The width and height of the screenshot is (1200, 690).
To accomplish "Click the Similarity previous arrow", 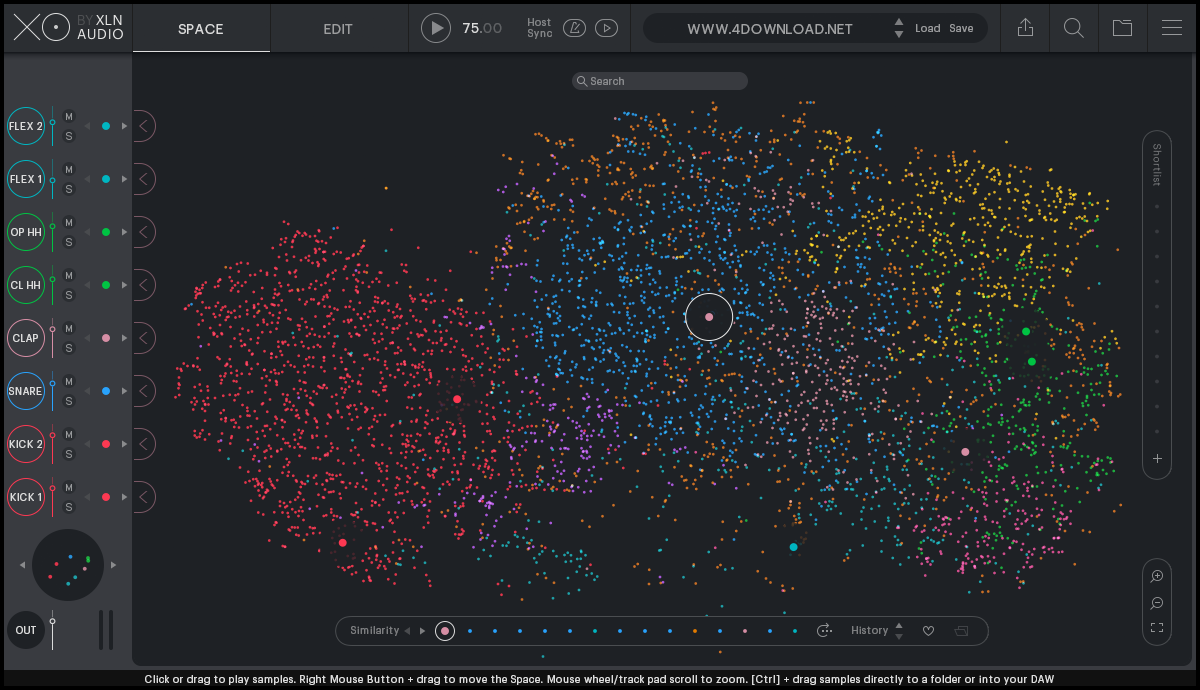I will 407,631.
